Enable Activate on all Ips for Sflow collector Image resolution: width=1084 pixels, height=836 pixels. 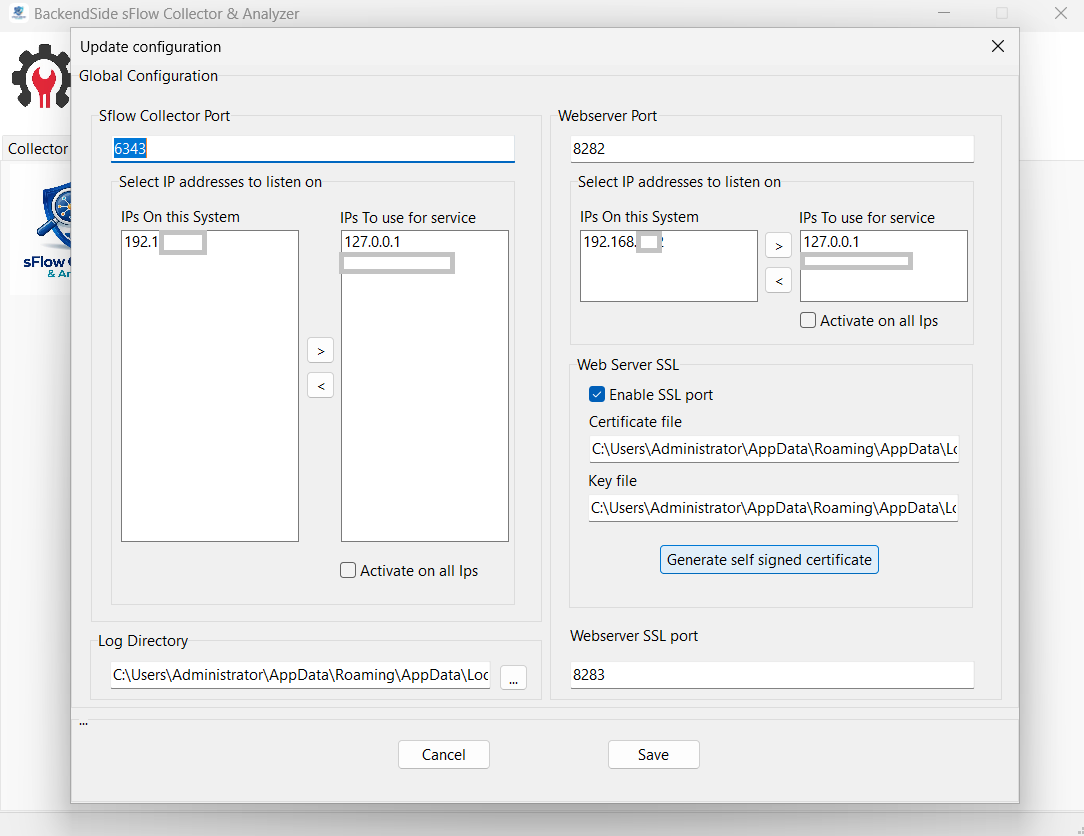coord(348,571)
